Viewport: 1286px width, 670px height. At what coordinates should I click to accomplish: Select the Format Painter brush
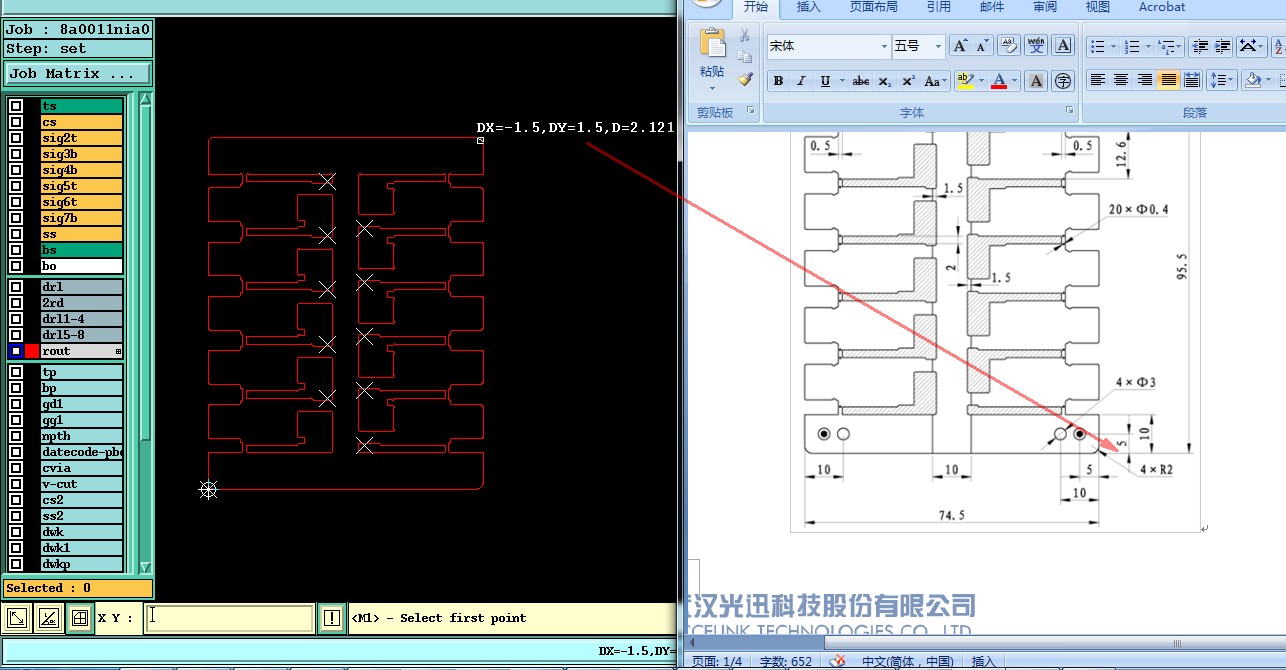pos(745,79)
